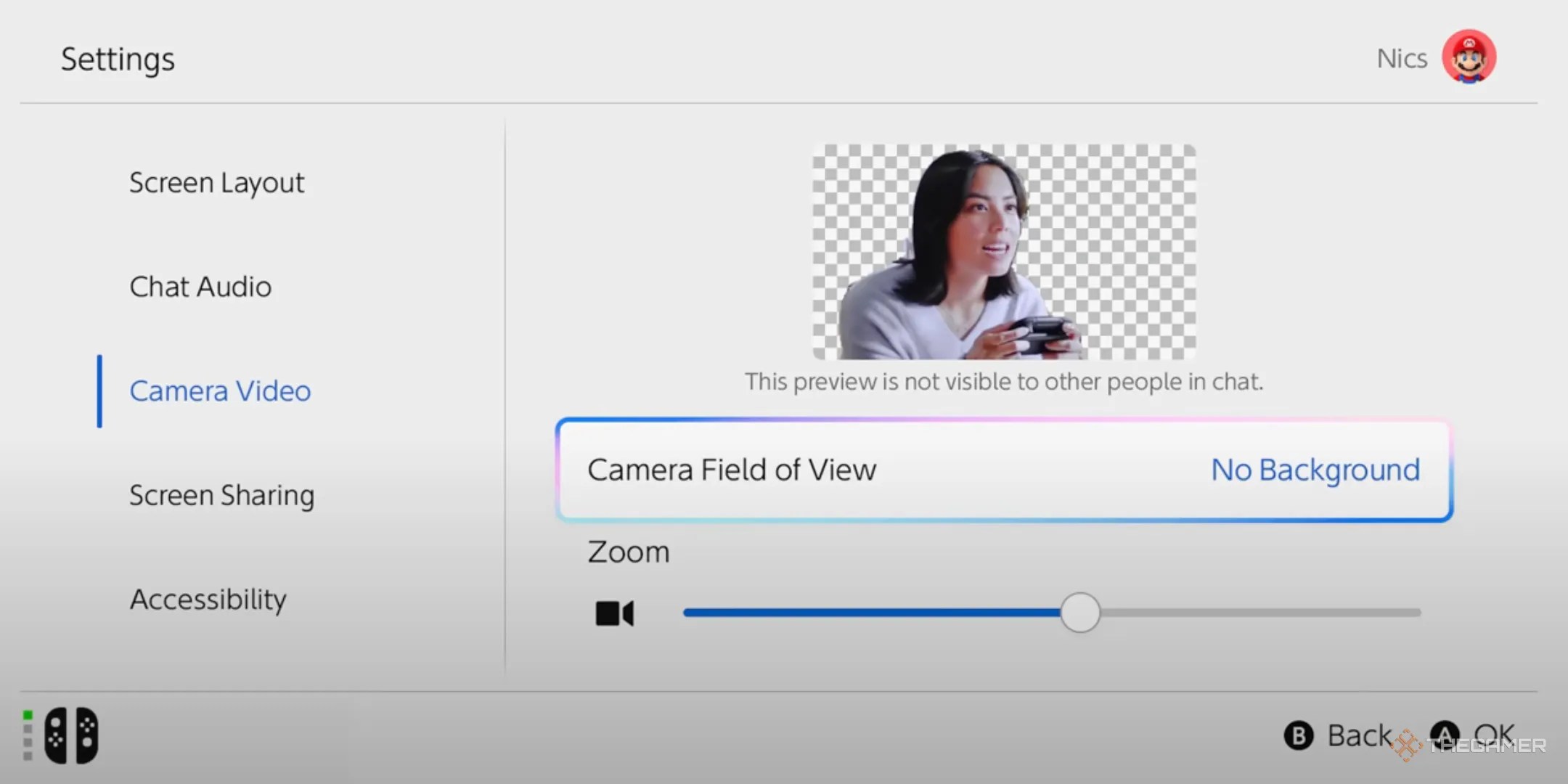Click the Joy-Con controller icon

coord(71,735)
